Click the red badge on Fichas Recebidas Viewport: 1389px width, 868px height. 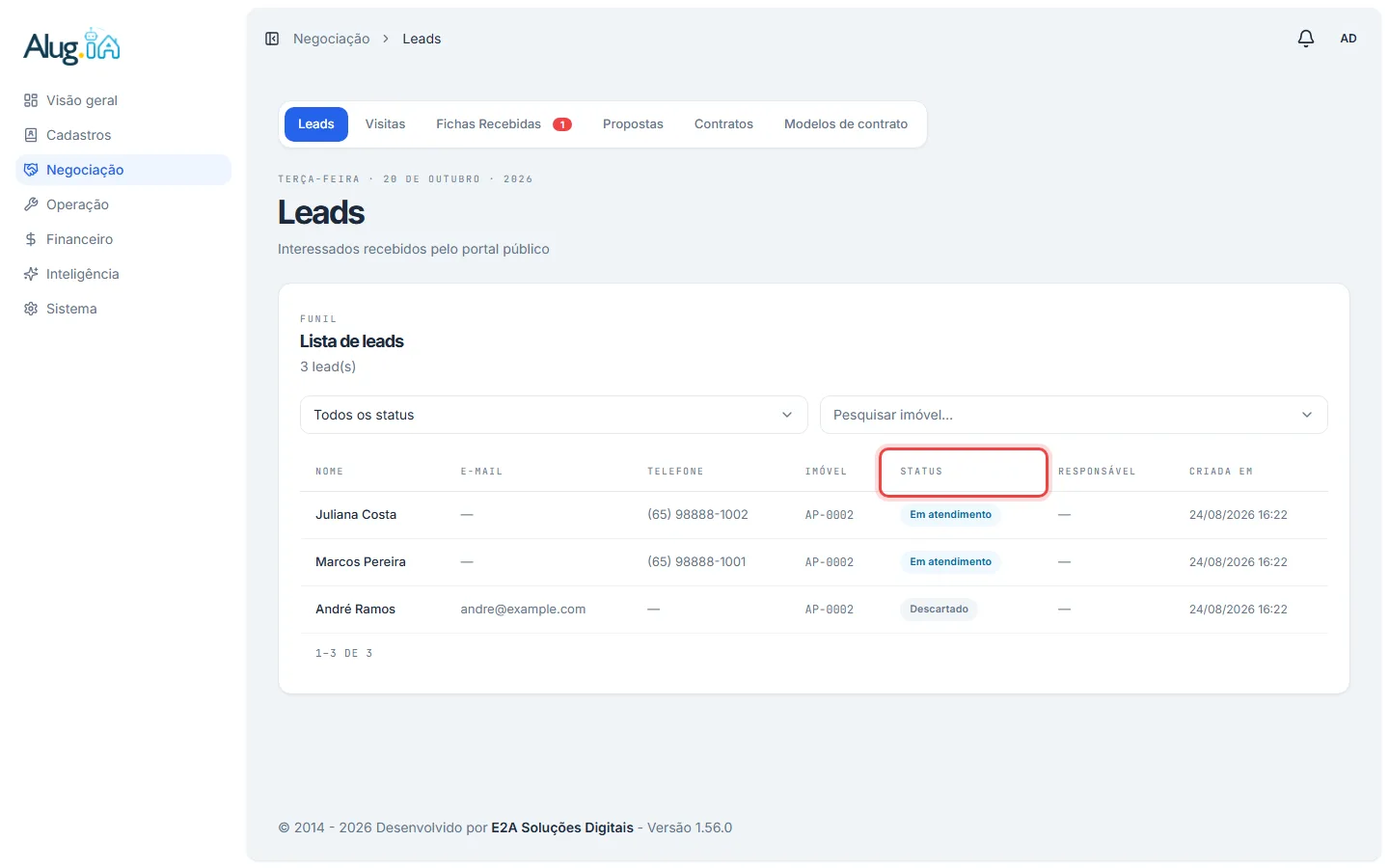[562, 124]
